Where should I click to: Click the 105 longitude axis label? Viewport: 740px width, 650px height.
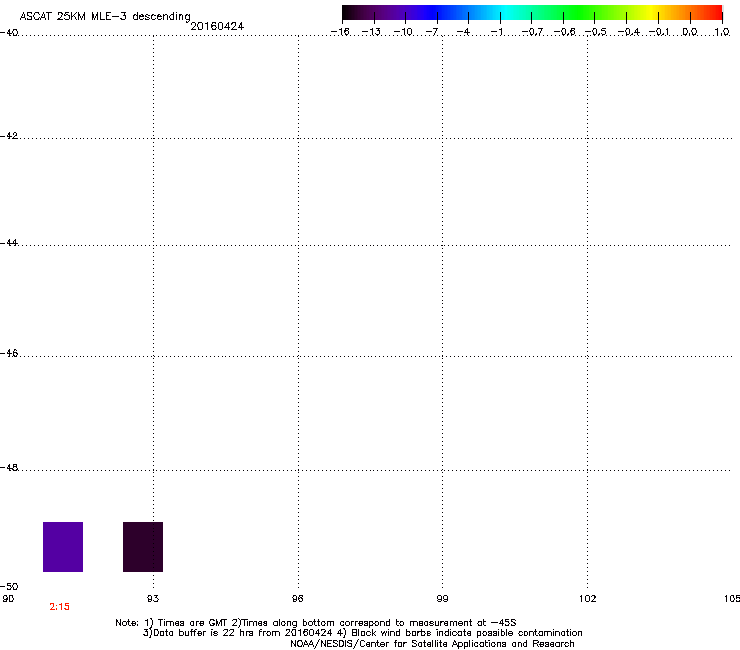(x=732, y=599)
